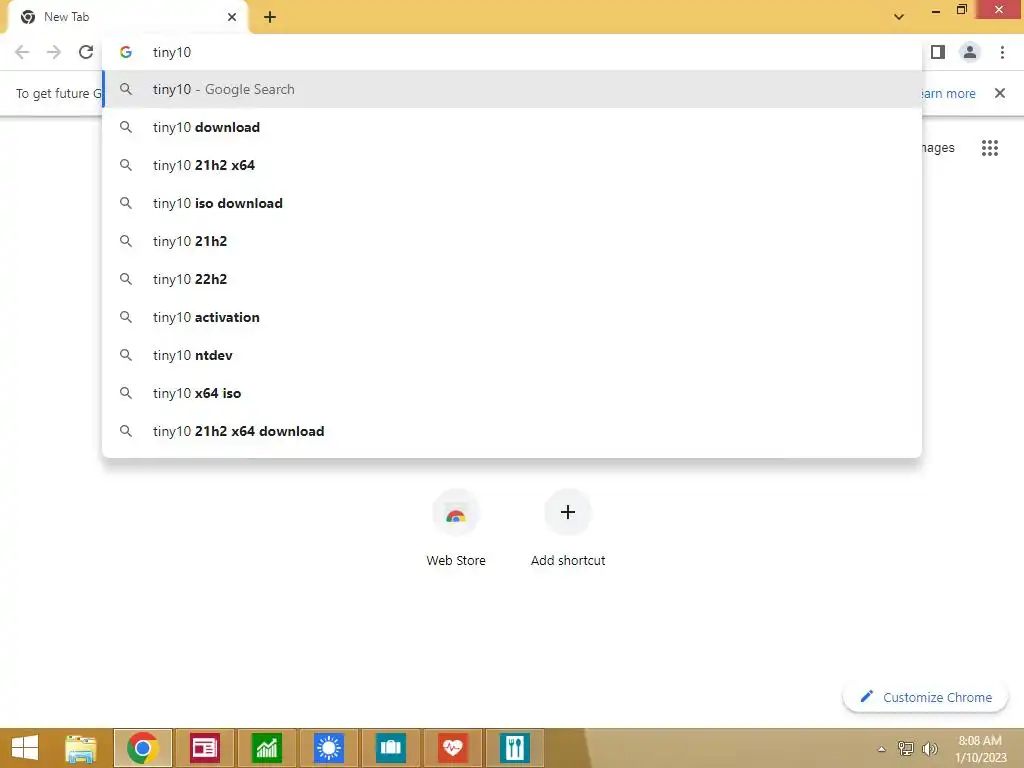This screenshot has width=1024, height=768.
Task: Choose the 'tiny10 iso download' suggestion
Action: click(x=512, y=203)
